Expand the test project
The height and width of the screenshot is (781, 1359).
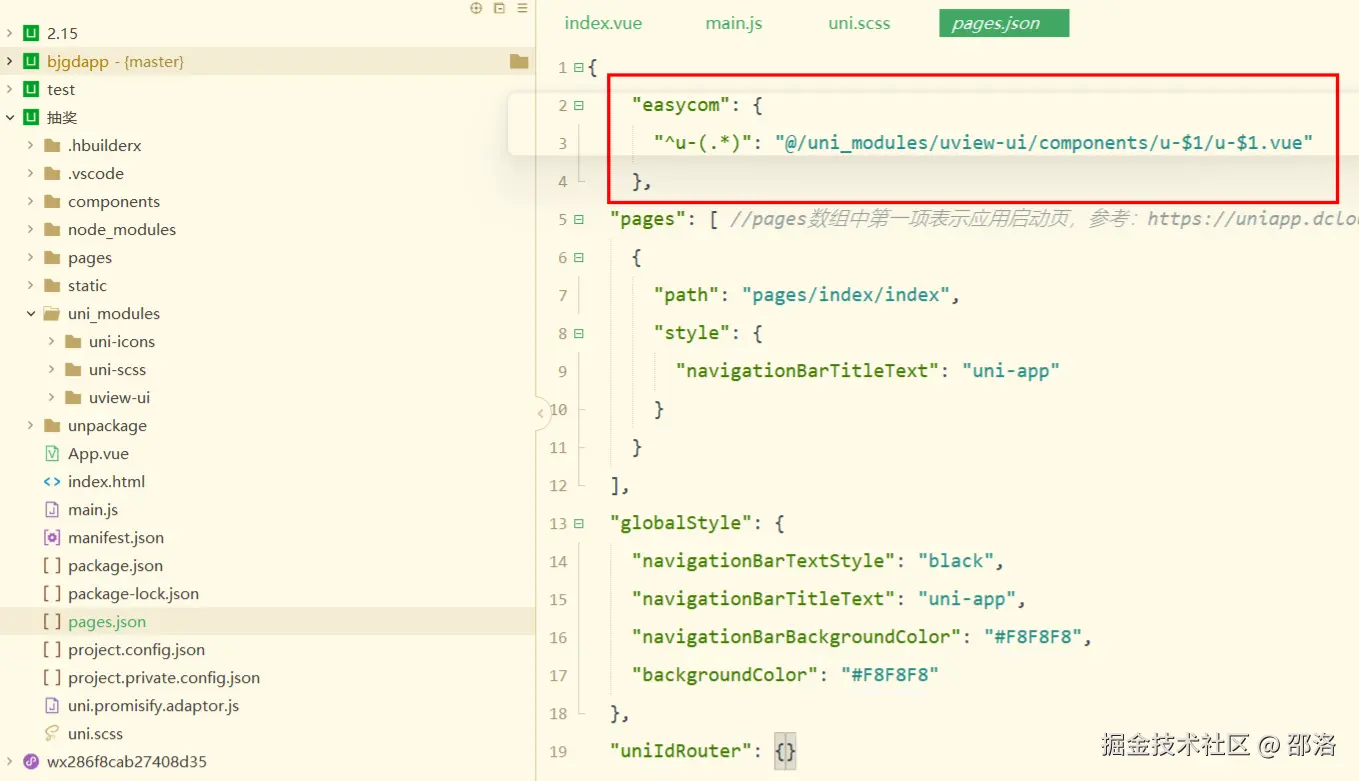coord(10,89)
